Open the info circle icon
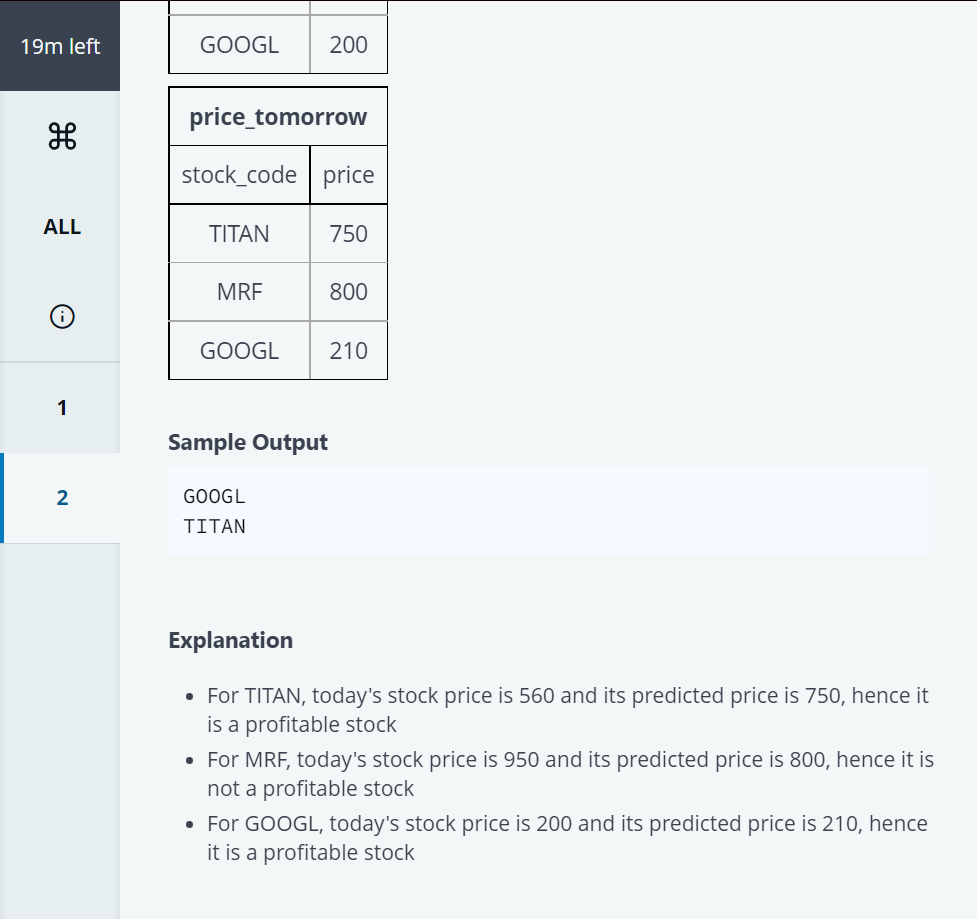 61,317
